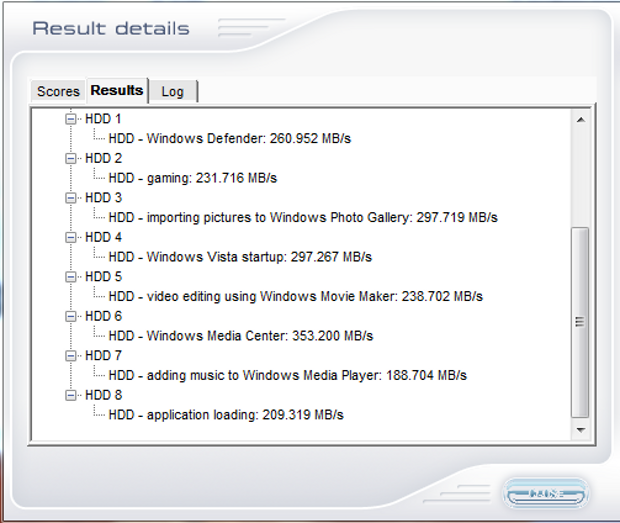620x523 pixels.
Task: Collapse the HDD 4 tree branch
Action: pyautogui.click(x=71, y=237)
